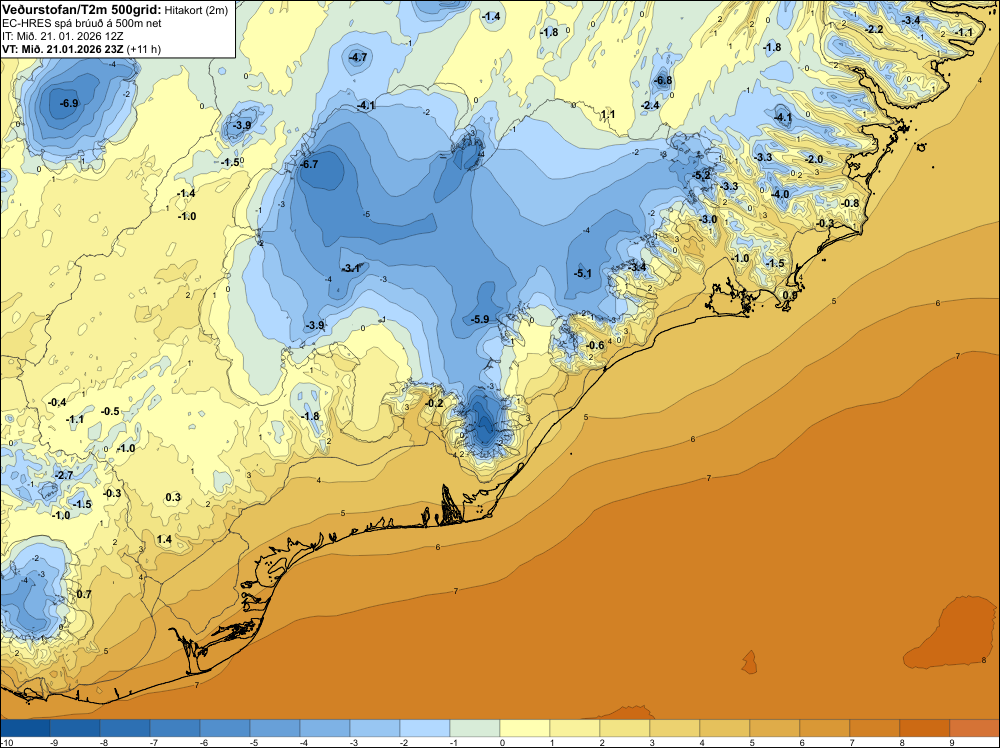Click the -2.4 temperature value
The height and width of the screenshot is (748, 1000).
(650, 105)
